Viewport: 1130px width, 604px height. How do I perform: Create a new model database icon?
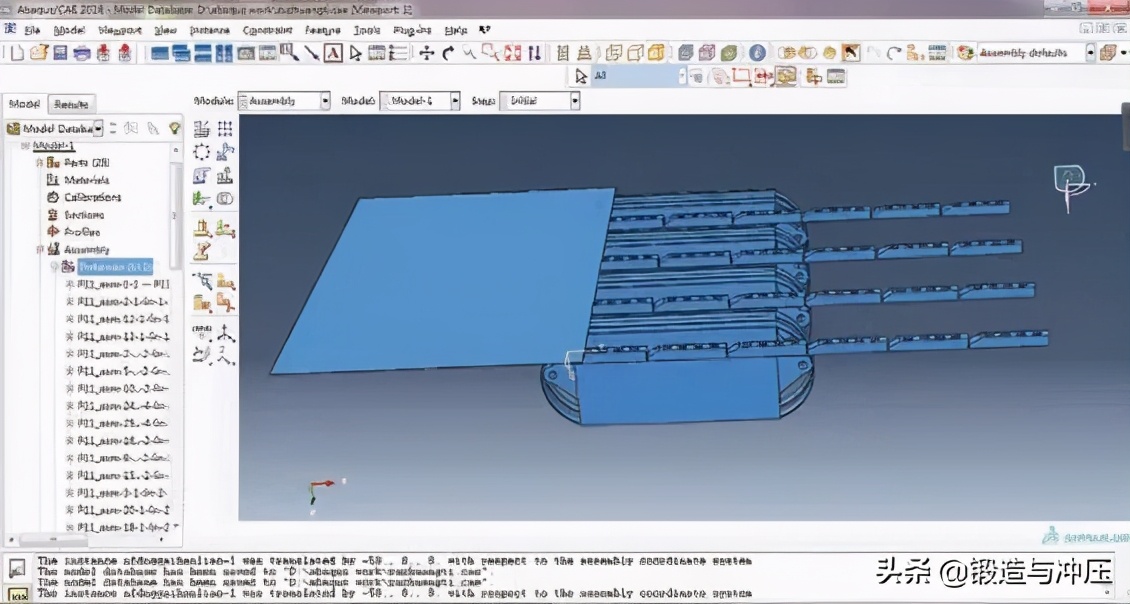coord(17,53)
